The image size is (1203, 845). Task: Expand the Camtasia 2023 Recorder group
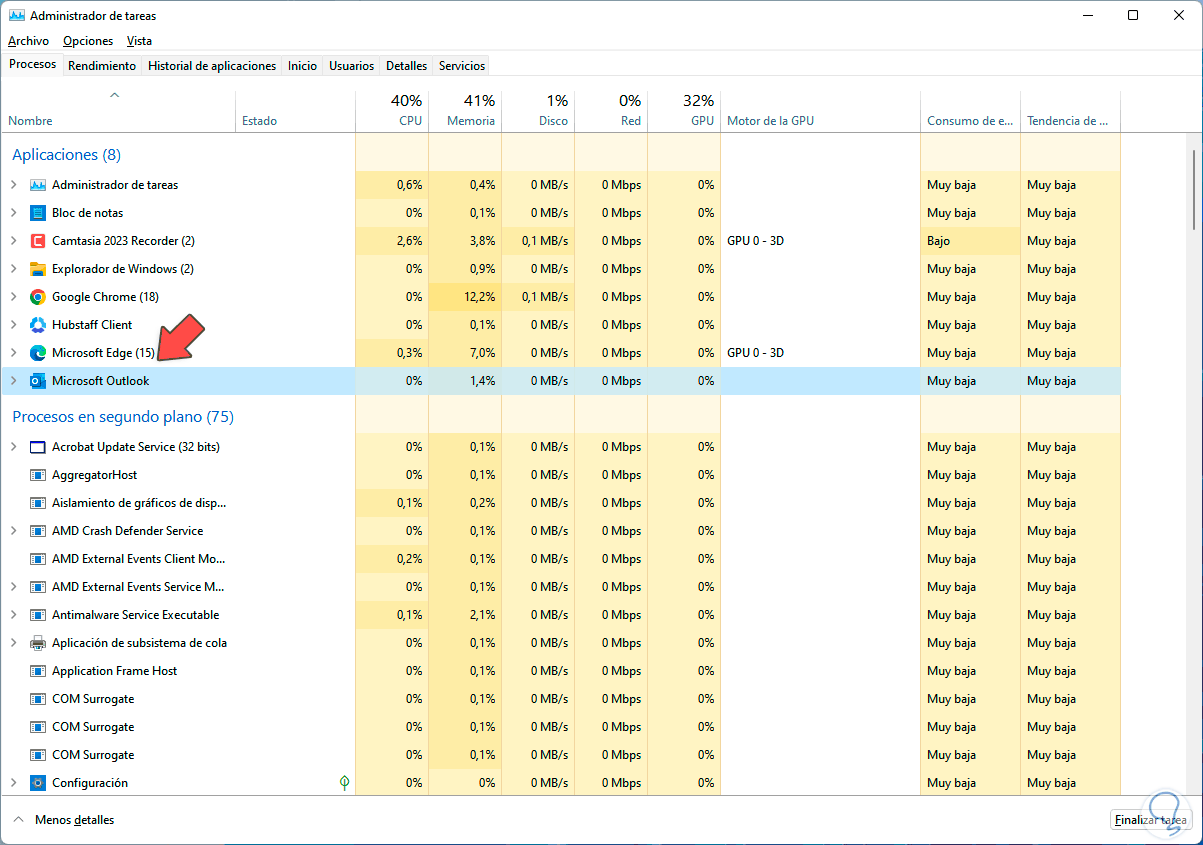coord(13,241)
